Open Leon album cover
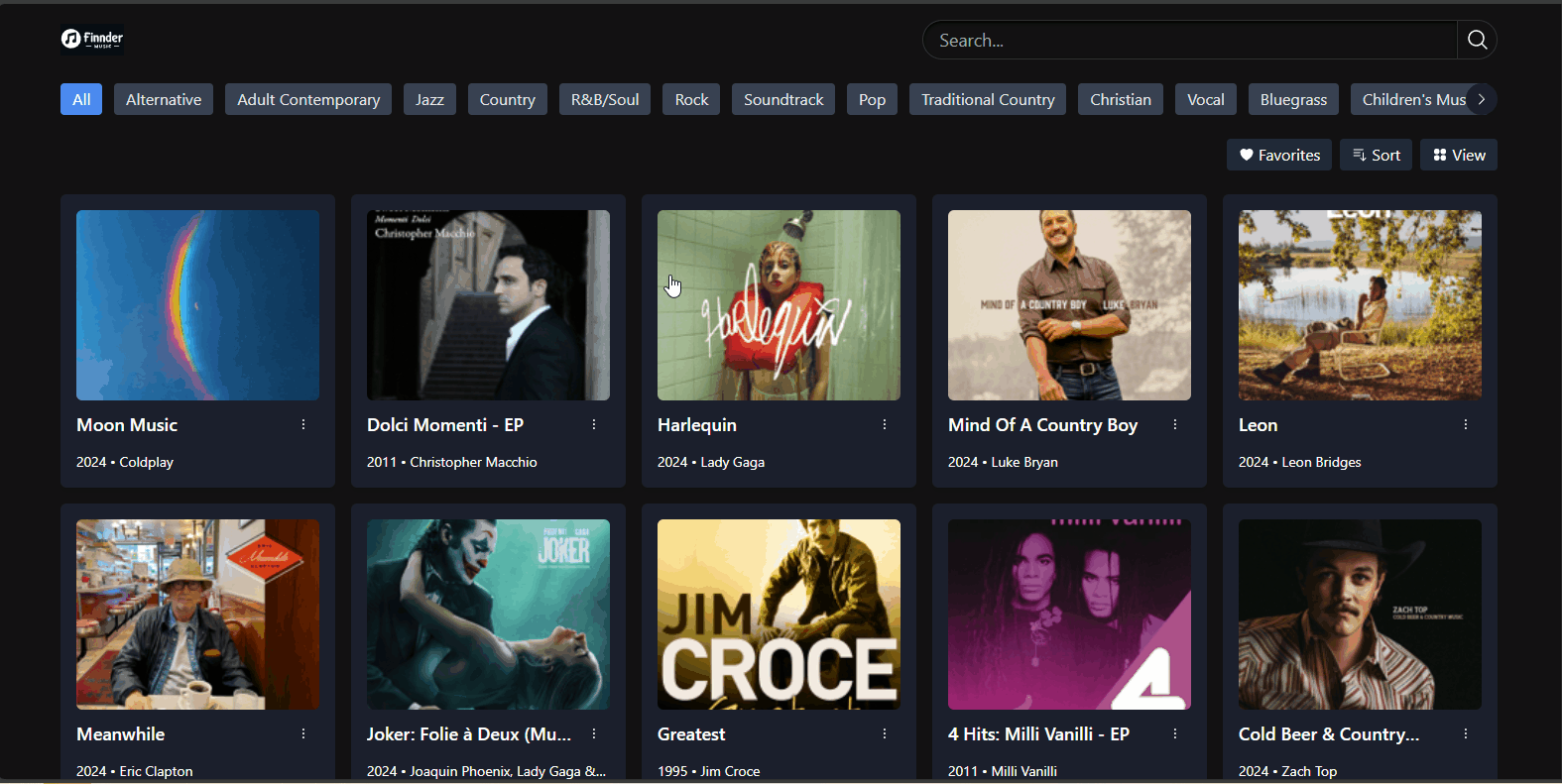 1360,305
